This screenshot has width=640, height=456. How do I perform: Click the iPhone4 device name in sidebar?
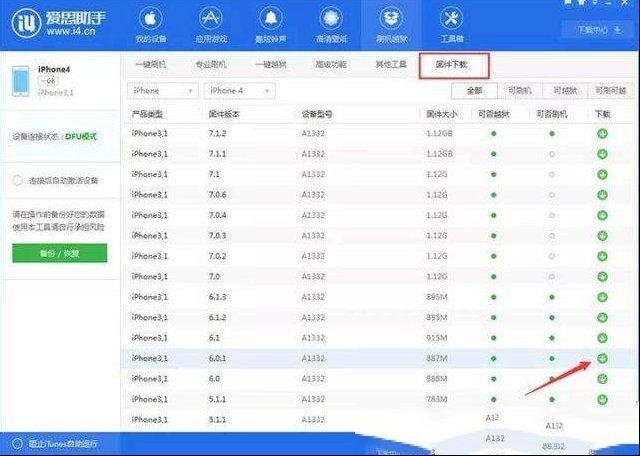click(x=54, y=69)
